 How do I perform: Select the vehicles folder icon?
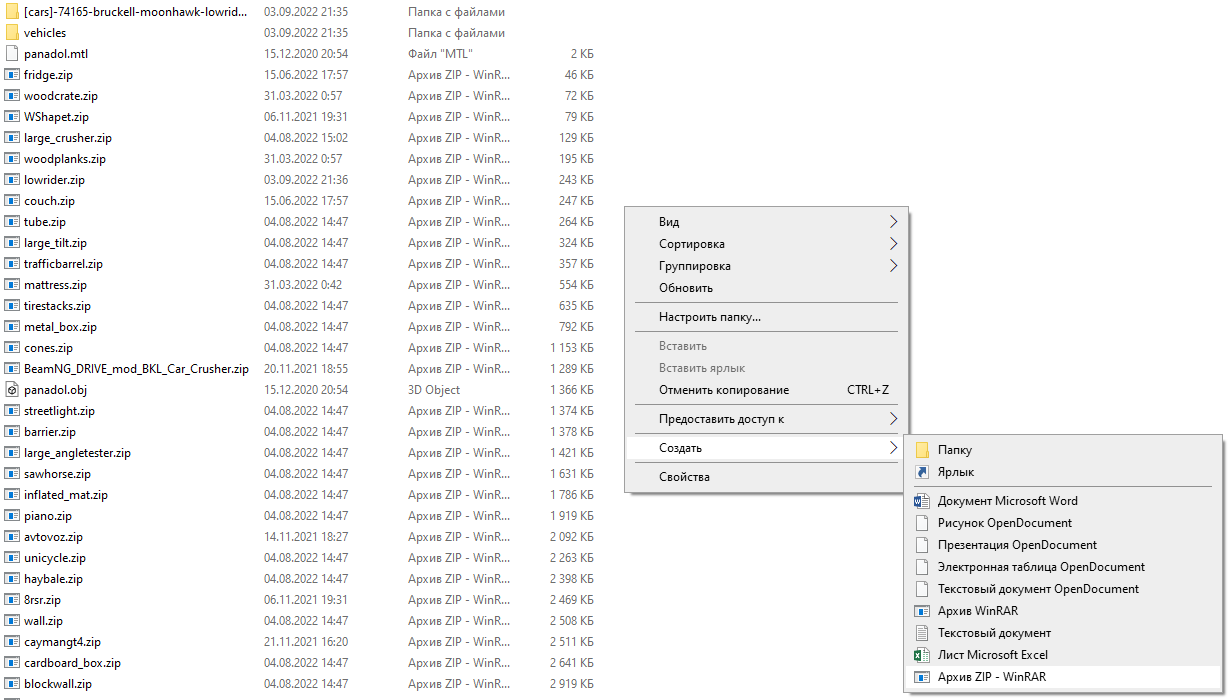pyautogui.click(x=12, y=33)
